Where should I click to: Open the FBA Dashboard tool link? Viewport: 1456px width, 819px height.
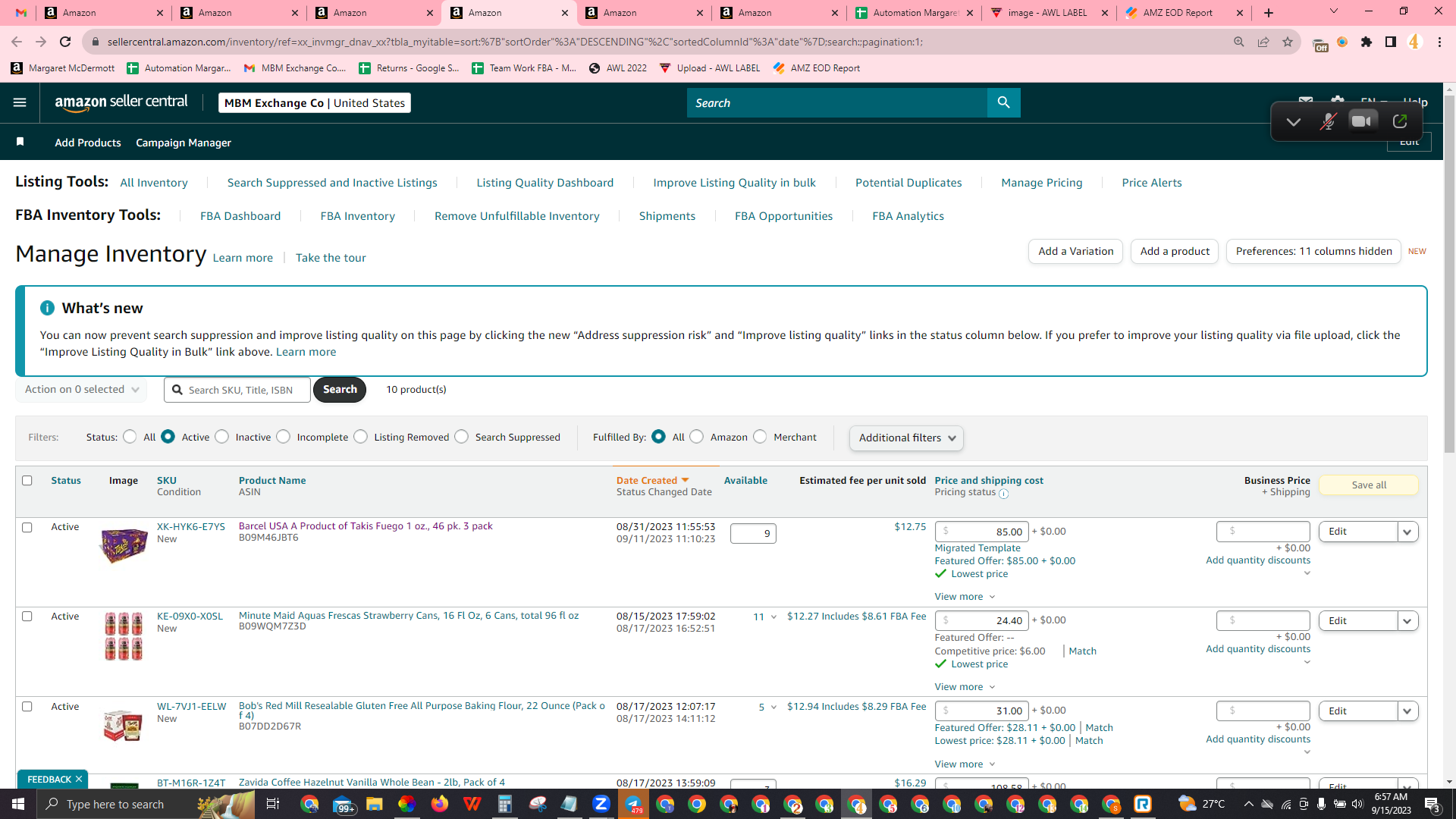240,216
